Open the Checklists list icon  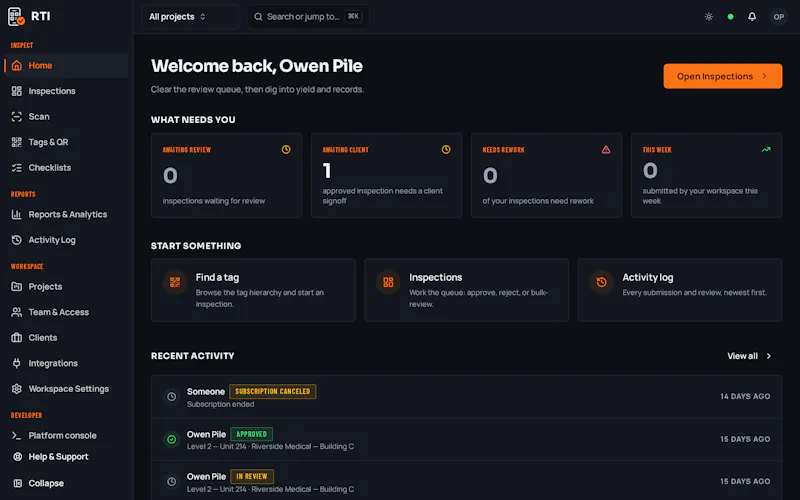(x=17, y=167)
